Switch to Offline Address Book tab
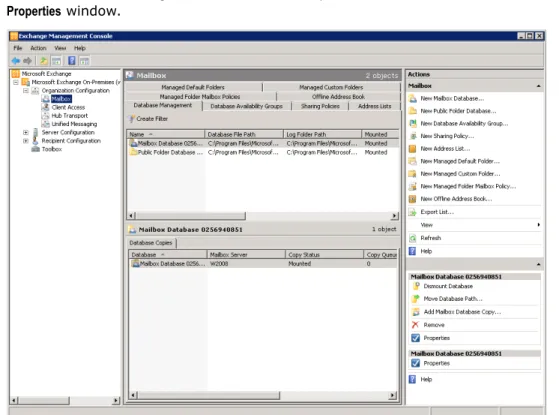This screenshot has width=559, height=415. tap(338, 97)
